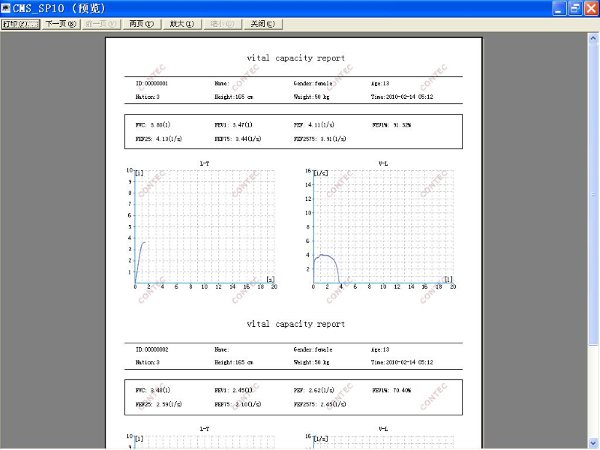Click the vertical scrollbar up arrow
This screenshot has width=600, height=450.
coord(593,36)
